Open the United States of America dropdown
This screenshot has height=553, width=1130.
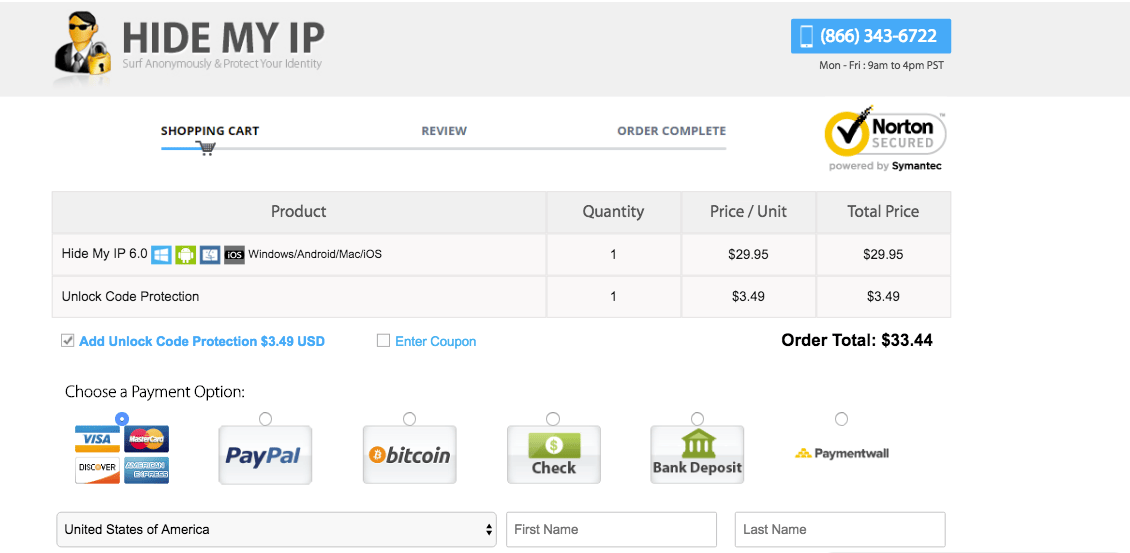click(x=277, y=529)
